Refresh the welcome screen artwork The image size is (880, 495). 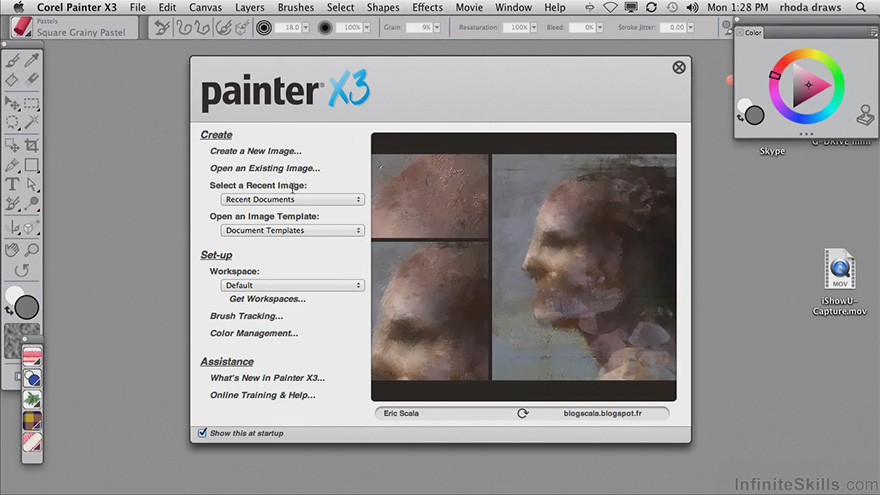(522, 413)
